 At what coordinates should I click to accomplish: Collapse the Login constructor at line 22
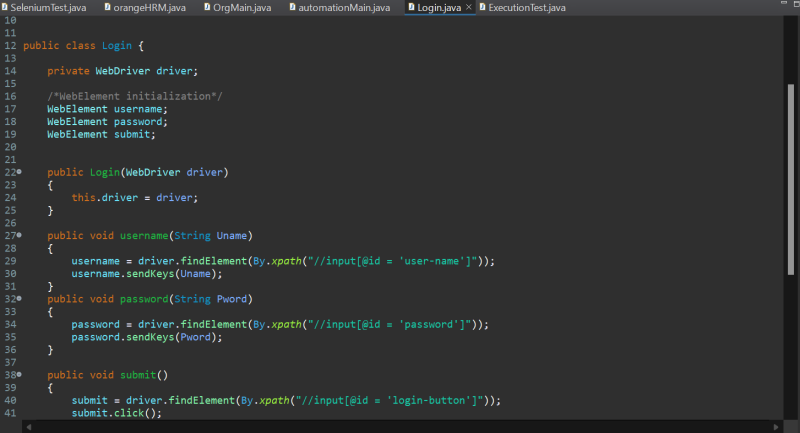[x=19, y=172]
